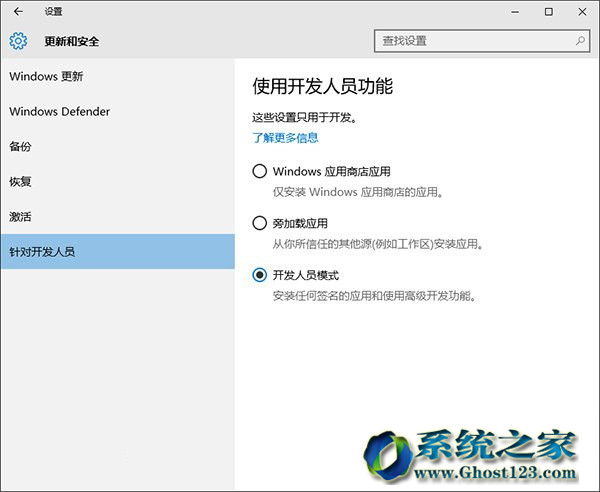Image resolution: width=600 pixels, height=492 pixels.
Task: Click description 仅安装 Windows 应用商店的应用。
Action: click(358, 192)
